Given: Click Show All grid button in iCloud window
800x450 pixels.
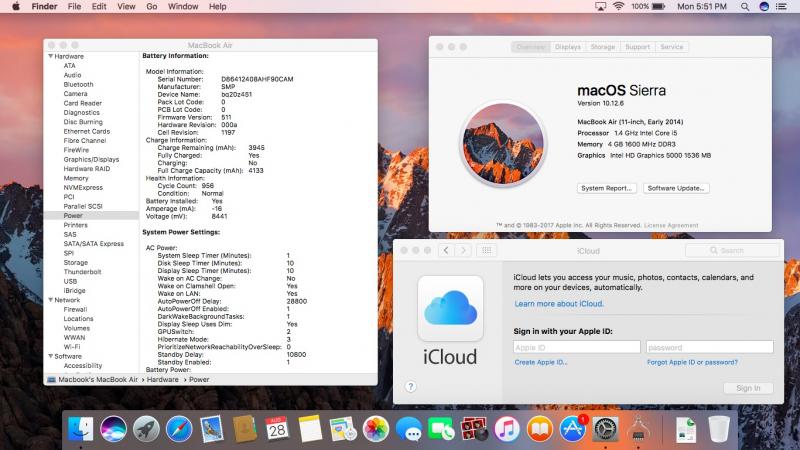Looking at the screenshot, I should [486, 251].
